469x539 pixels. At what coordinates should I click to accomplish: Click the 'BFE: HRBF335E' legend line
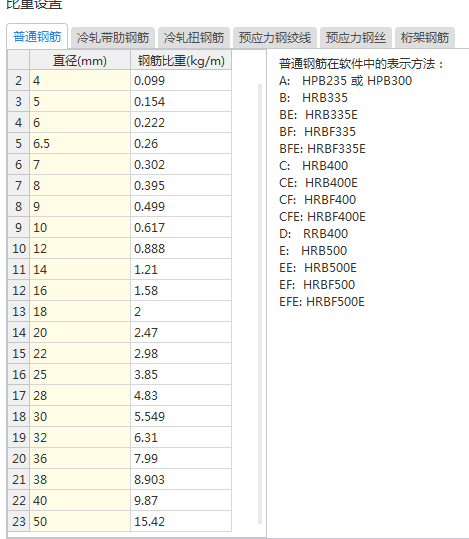coord(322,149)
